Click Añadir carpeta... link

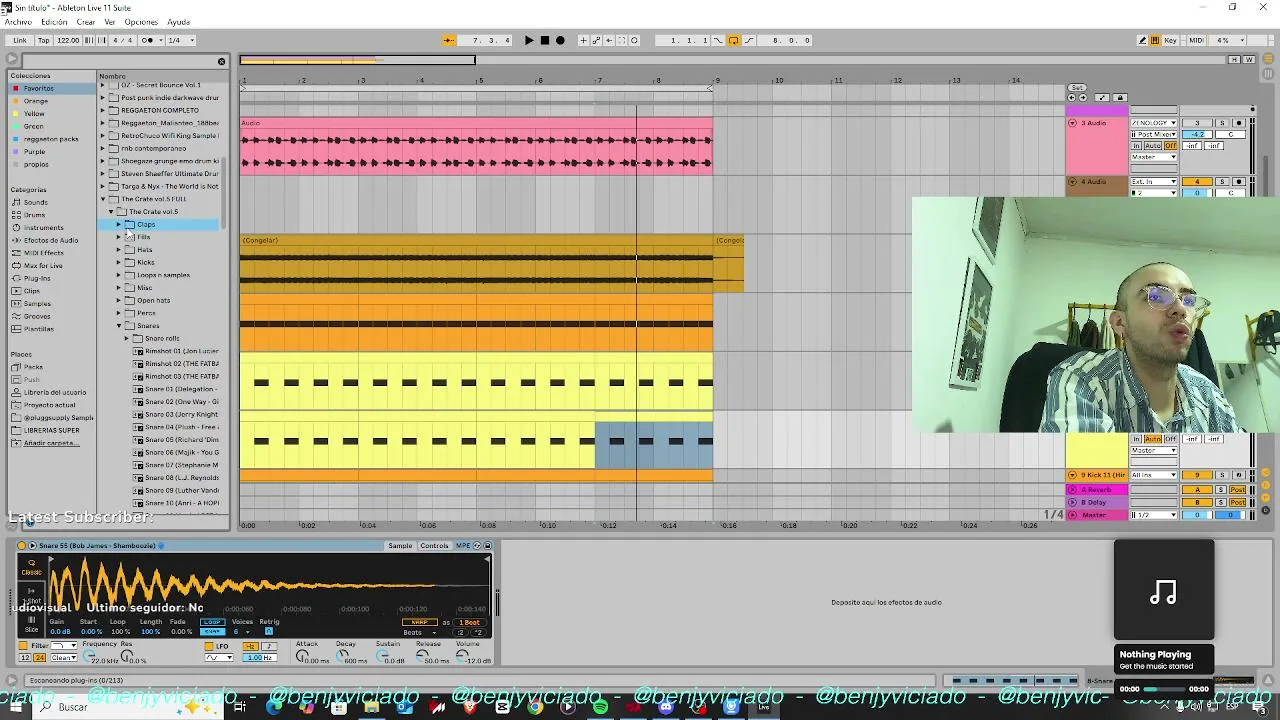pyautogui.click(x=49, y=443)
